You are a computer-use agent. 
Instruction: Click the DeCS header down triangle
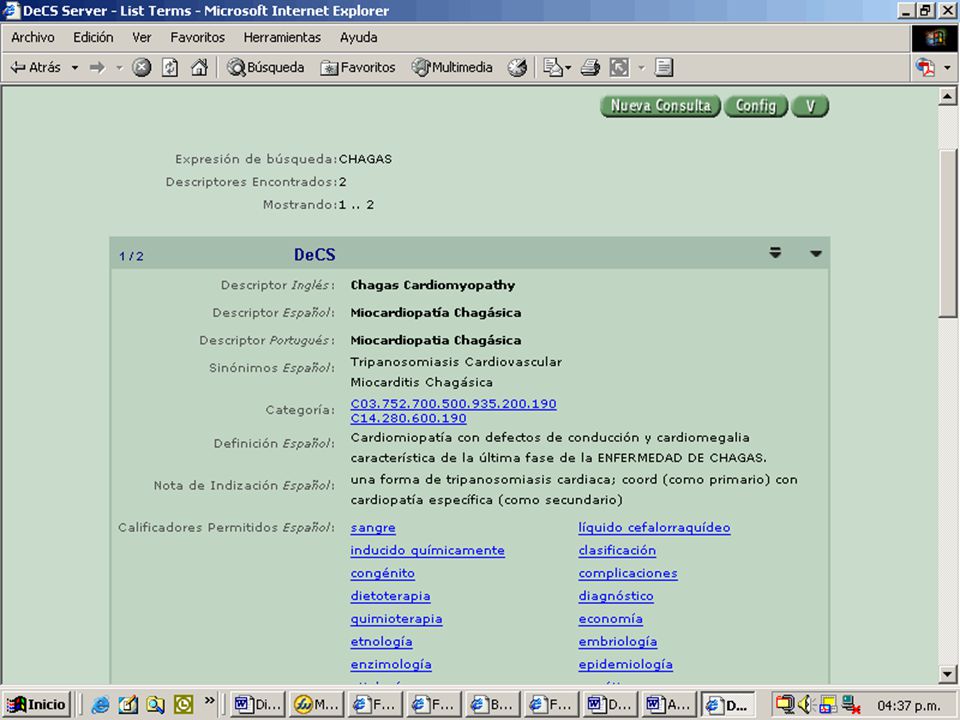pos(816,253)
